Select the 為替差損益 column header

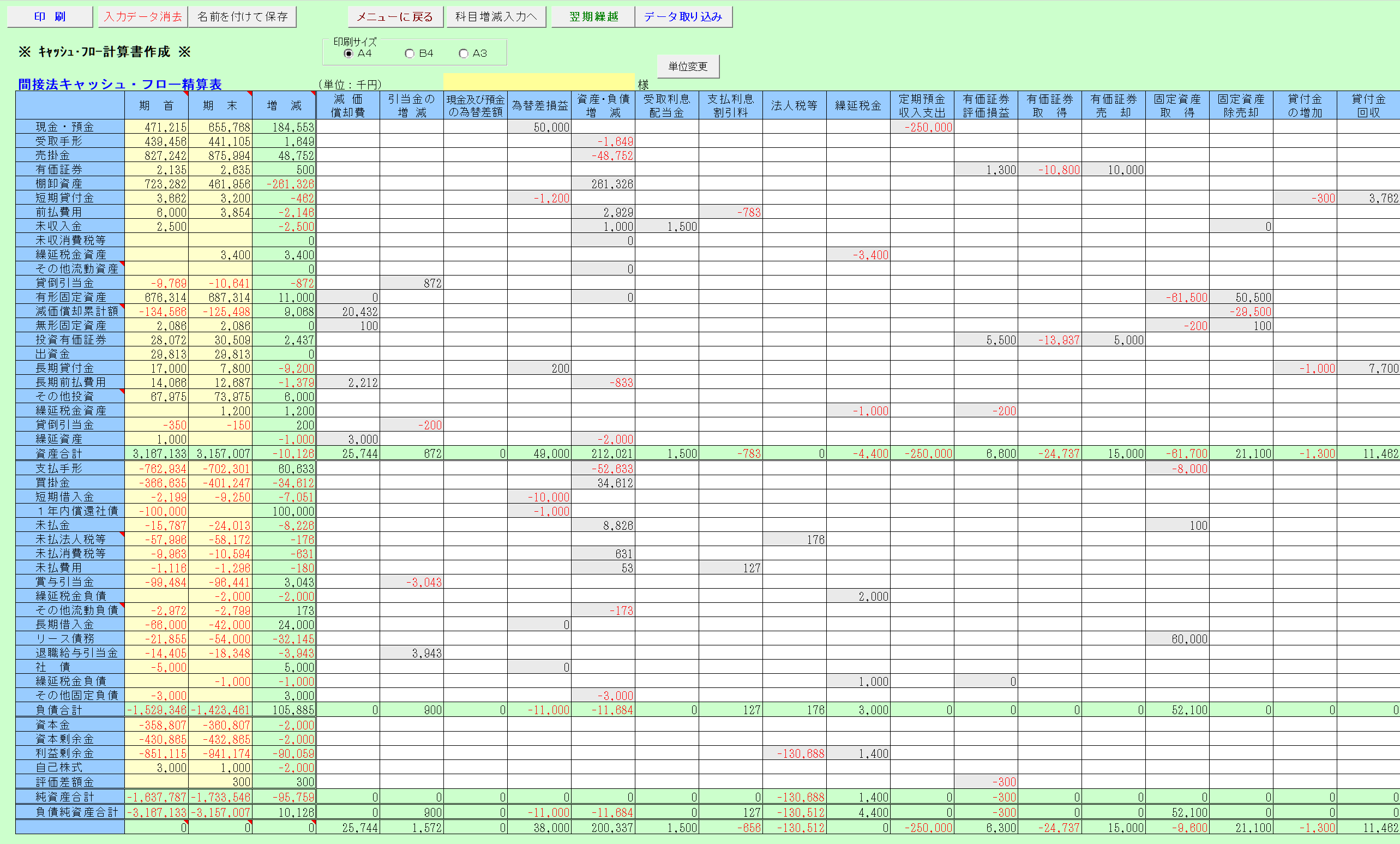[x=539, y=106]
